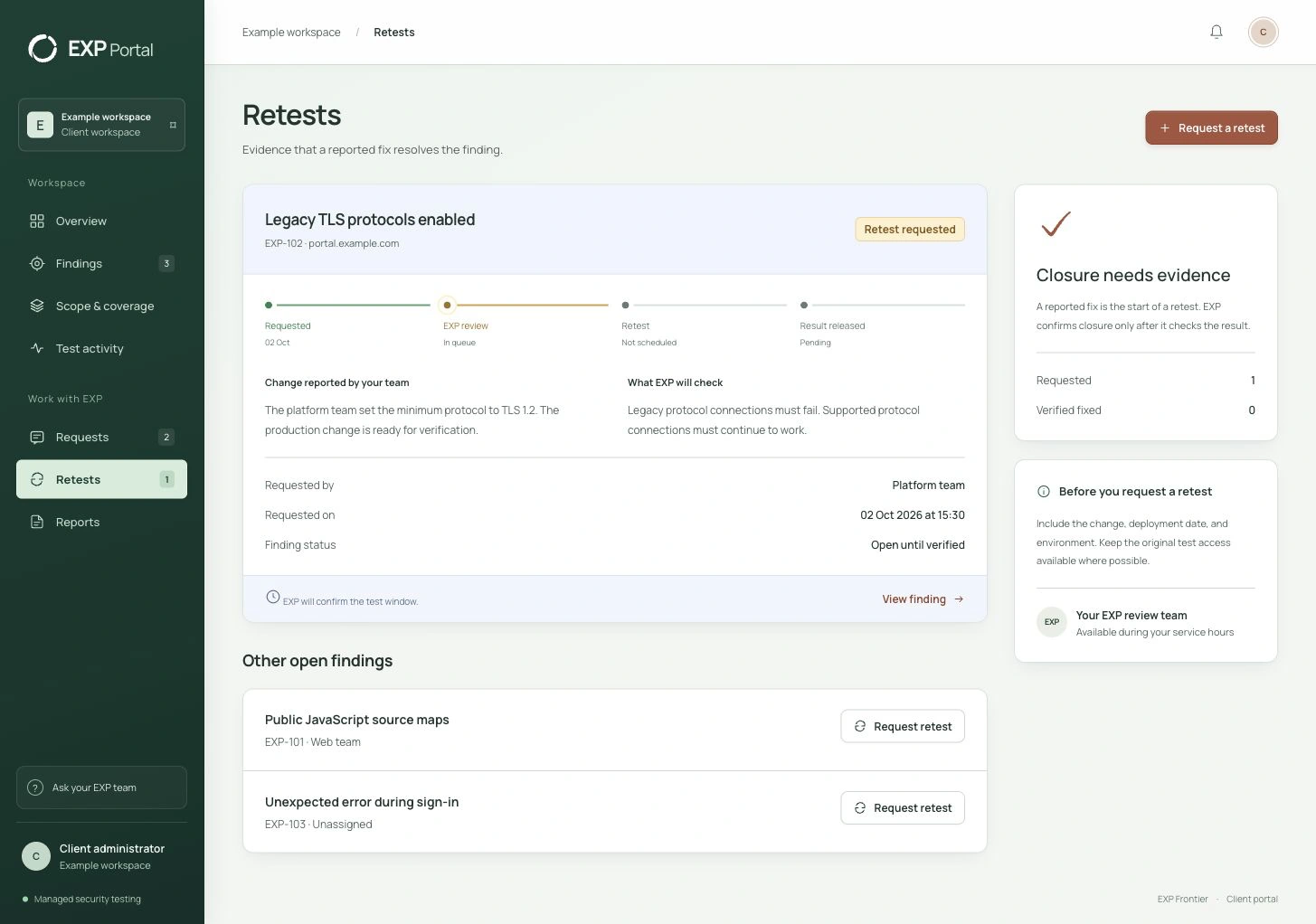The width and height of the screenshot is (1316, 924).
Task: Click the Scope & coverage layers icon
Action: [x=37, y=306]
